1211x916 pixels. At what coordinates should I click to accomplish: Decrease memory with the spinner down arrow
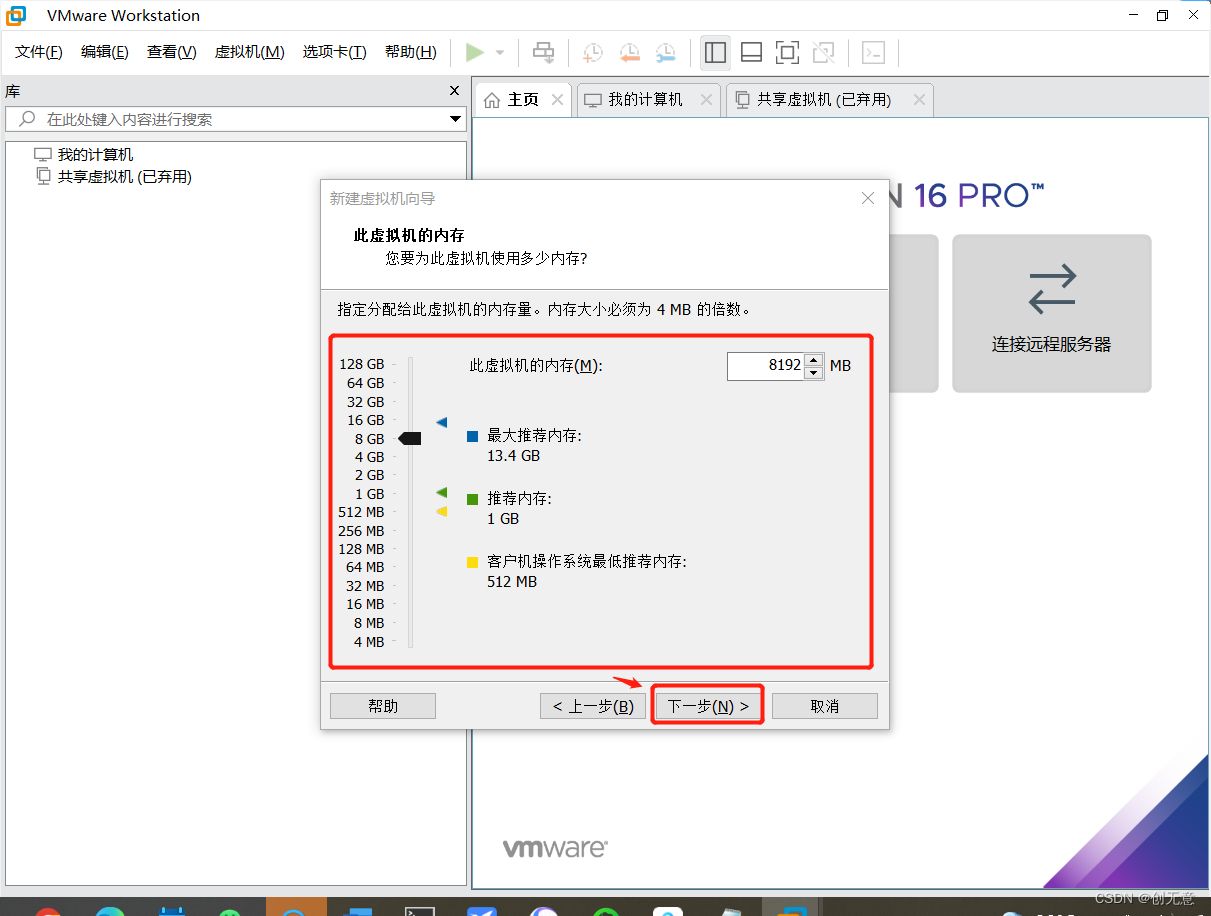[814, 373]
